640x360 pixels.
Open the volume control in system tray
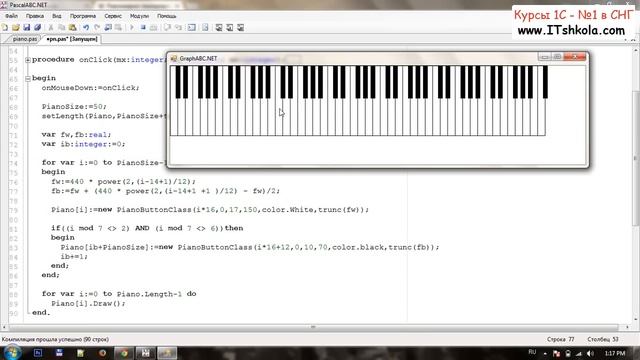(x=590, y=353)
